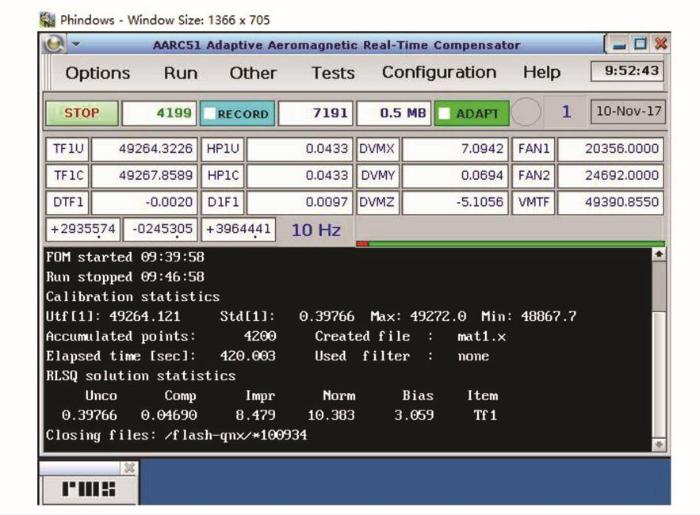The image size is (700, 515).
Task: Click the DTF1 label
Action: pos(67,203)
